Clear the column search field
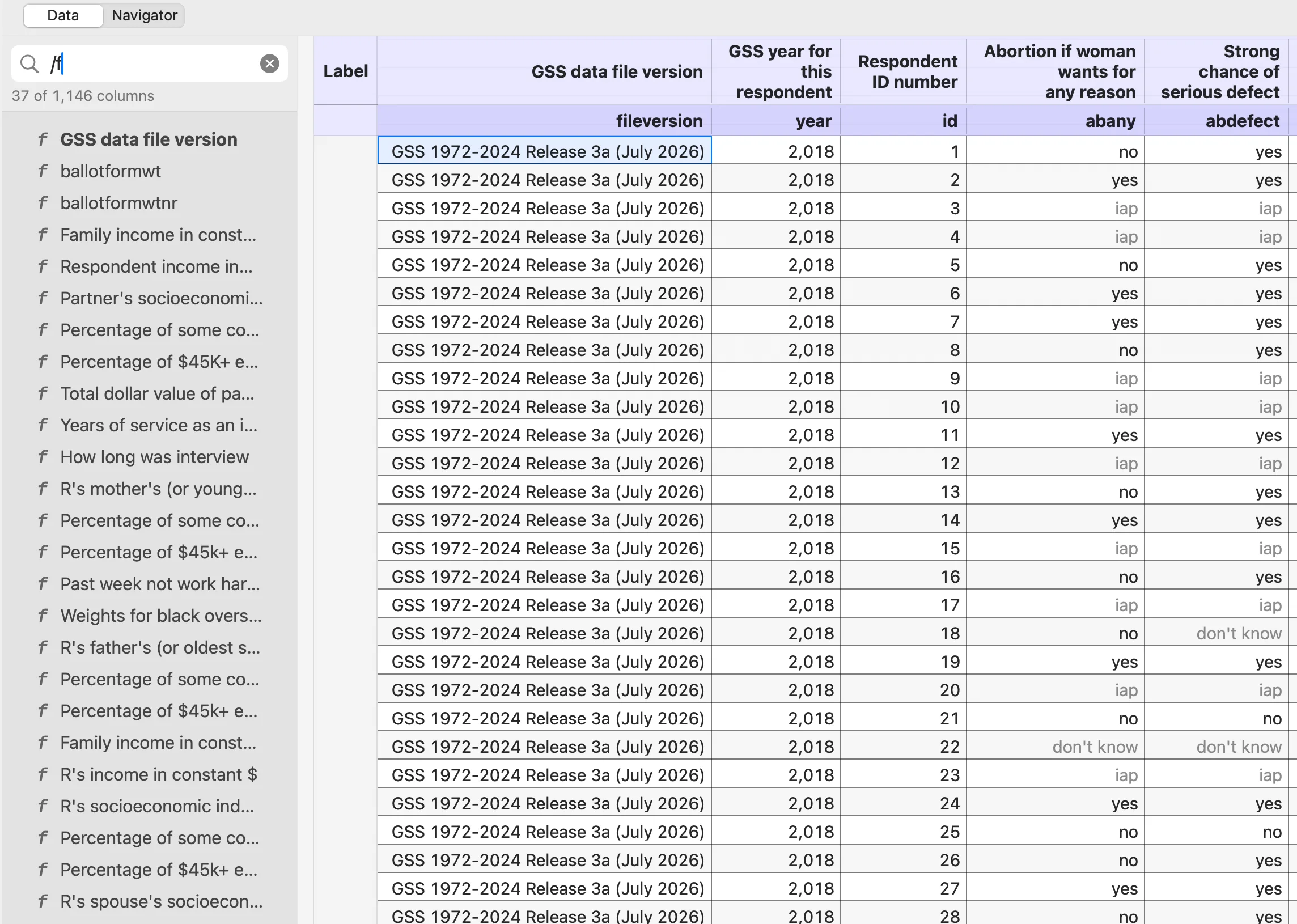 pos(270,63)
